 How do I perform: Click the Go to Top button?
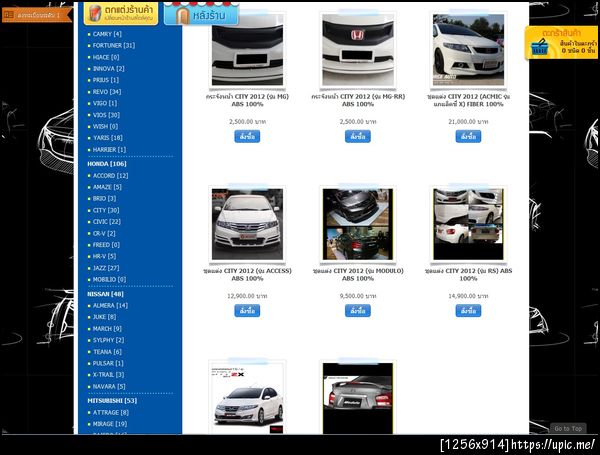[568, 429]
